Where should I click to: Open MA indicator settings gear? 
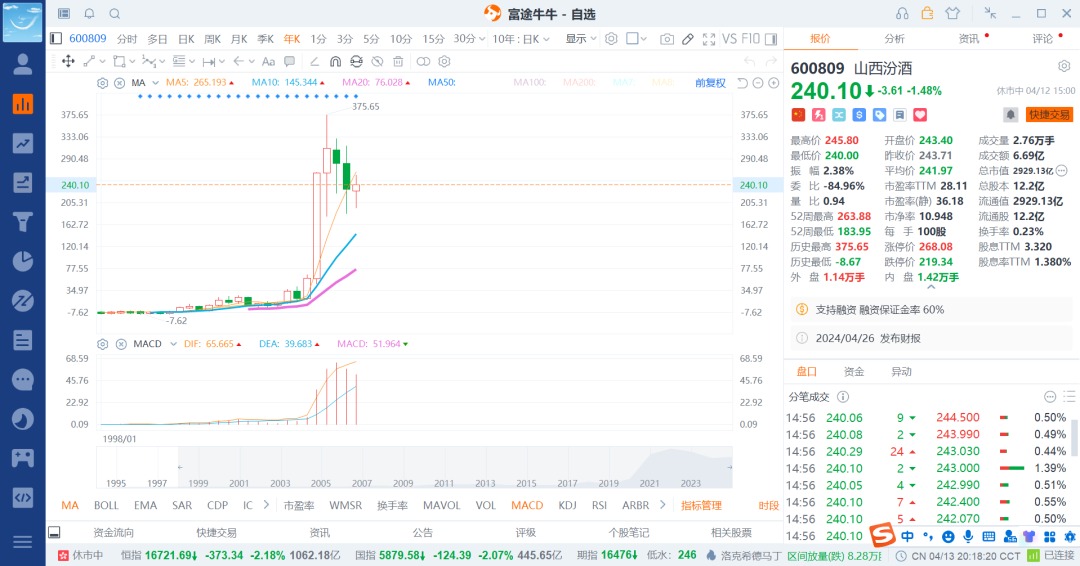point(103,83)
